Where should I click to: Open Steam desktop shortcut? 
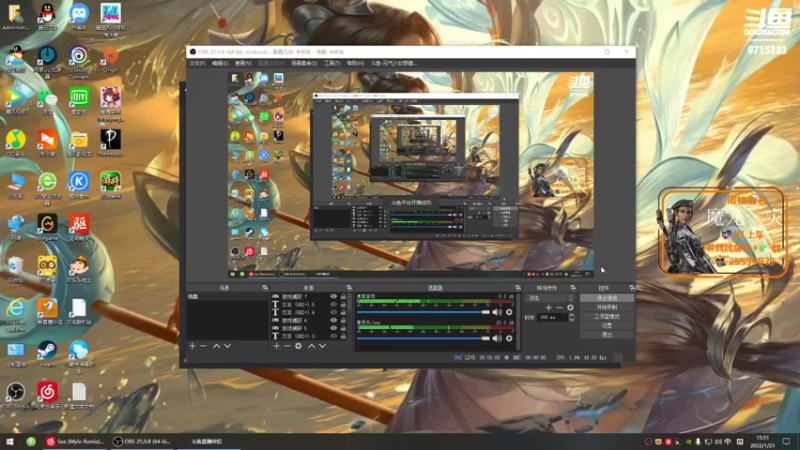47,354
